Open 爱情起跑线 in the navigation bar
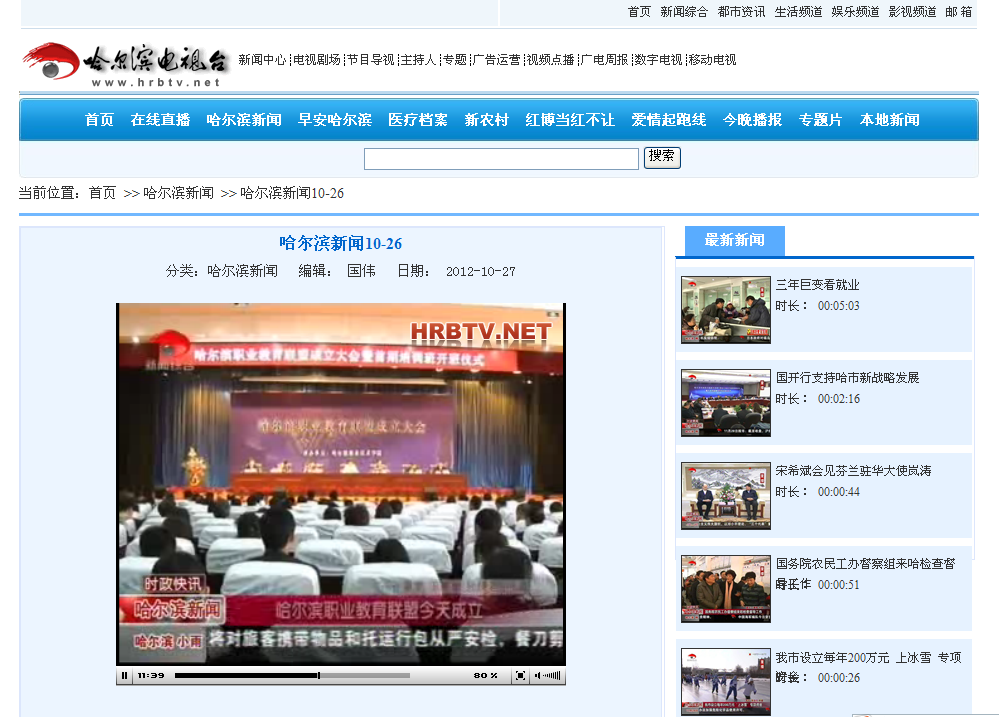 [669, 120]
